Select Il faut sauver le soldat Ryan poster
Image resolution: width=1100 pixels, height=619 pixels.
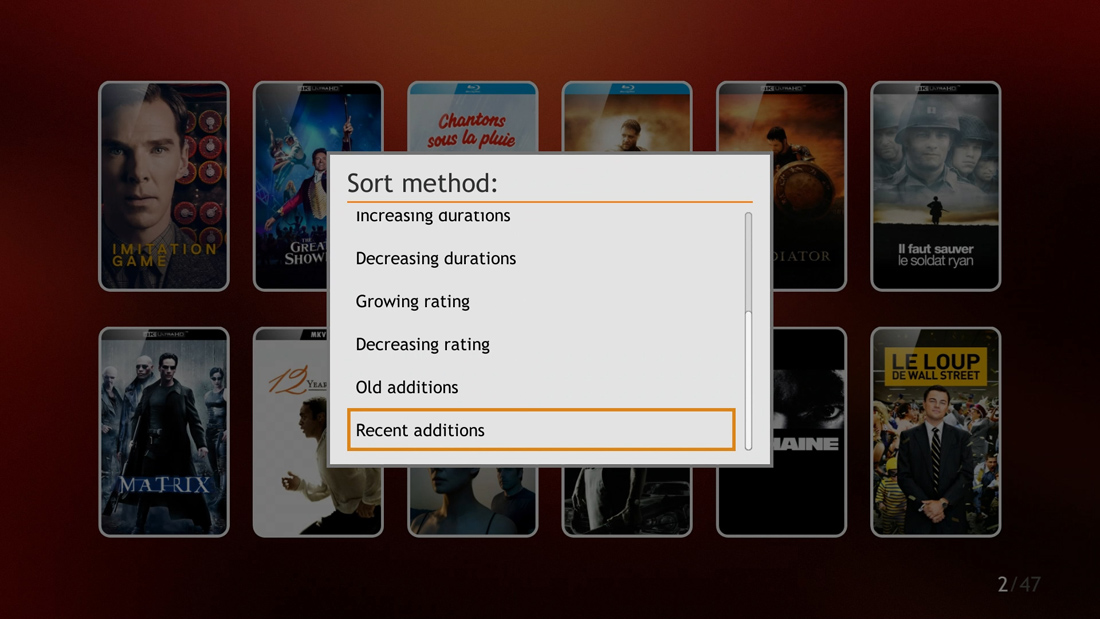point(936,186)
